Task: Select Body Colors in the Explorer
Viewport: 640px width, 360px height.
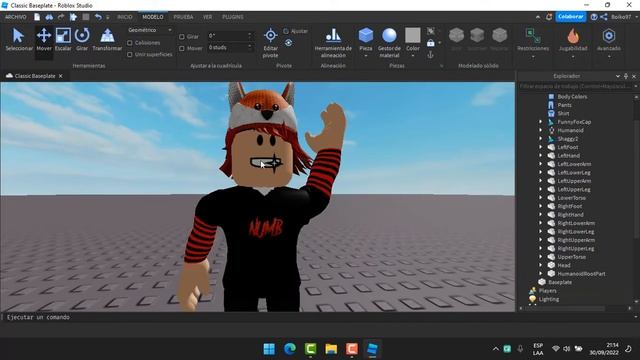Action: coord(572,97)
